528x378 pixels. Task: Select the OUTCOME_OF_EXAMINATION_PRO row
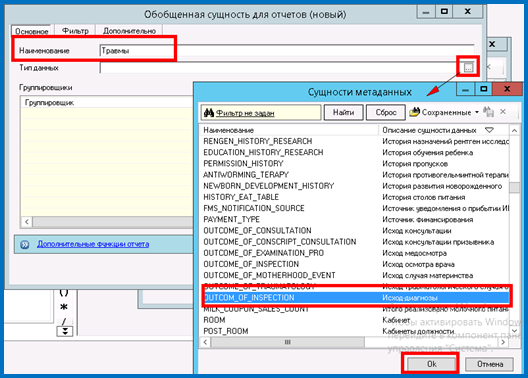point(355,253)
